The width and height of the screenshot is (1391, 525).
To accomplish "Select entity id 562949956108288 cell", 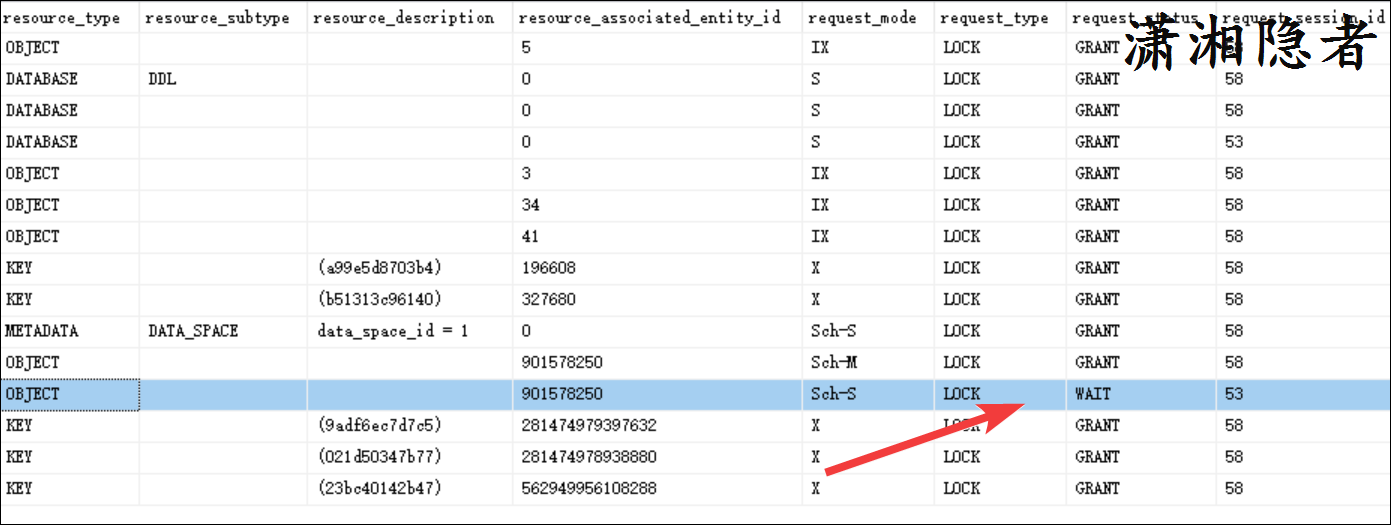I will coord(589,488).
